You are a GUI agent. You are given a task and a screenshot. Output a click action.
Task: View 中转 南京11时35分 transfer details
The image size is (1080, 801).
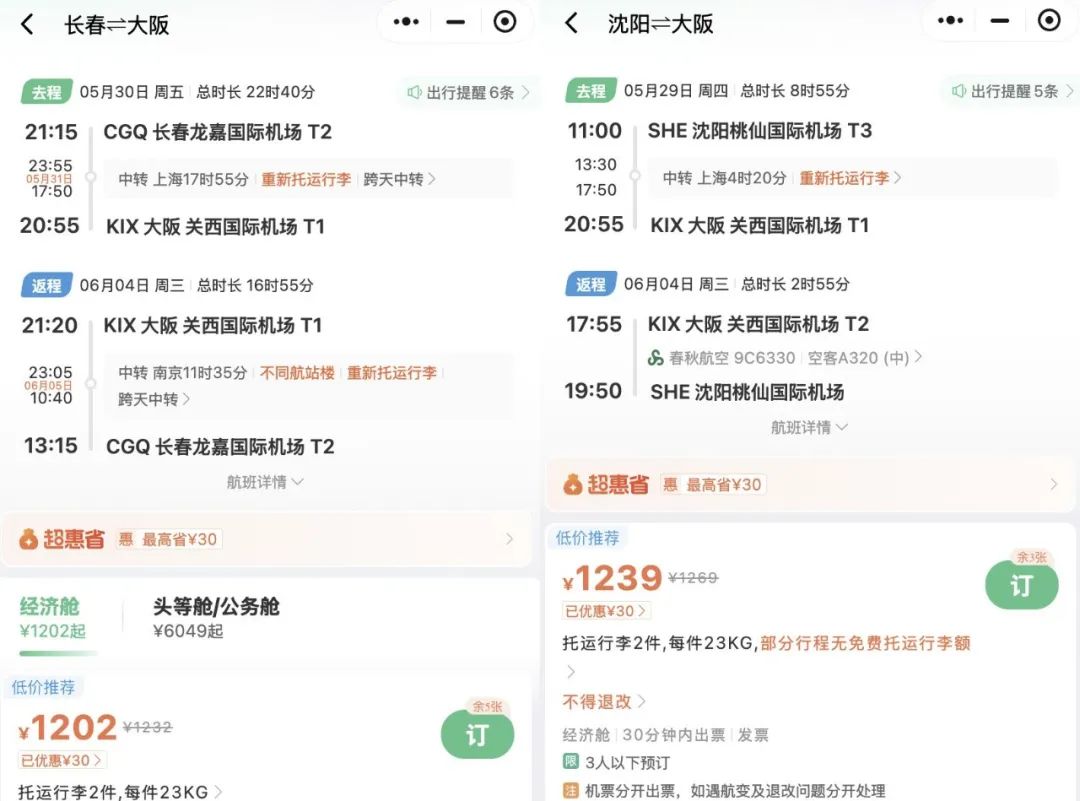[x=309, y=386]
